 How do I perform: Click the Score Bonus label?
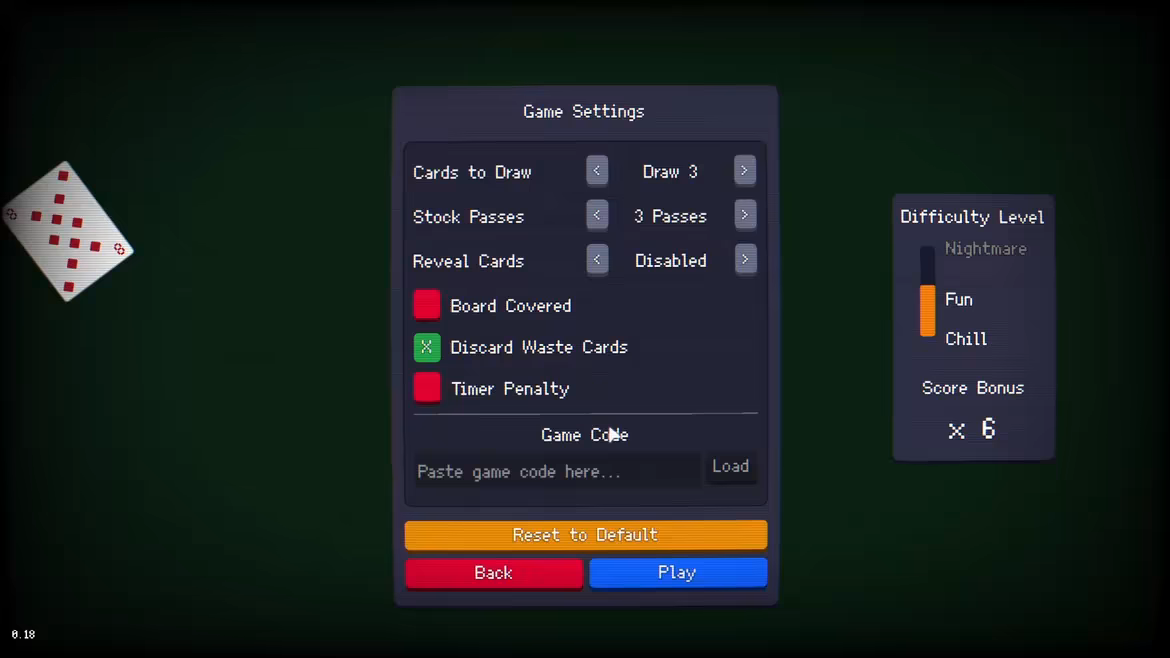(x=973, y=388)
